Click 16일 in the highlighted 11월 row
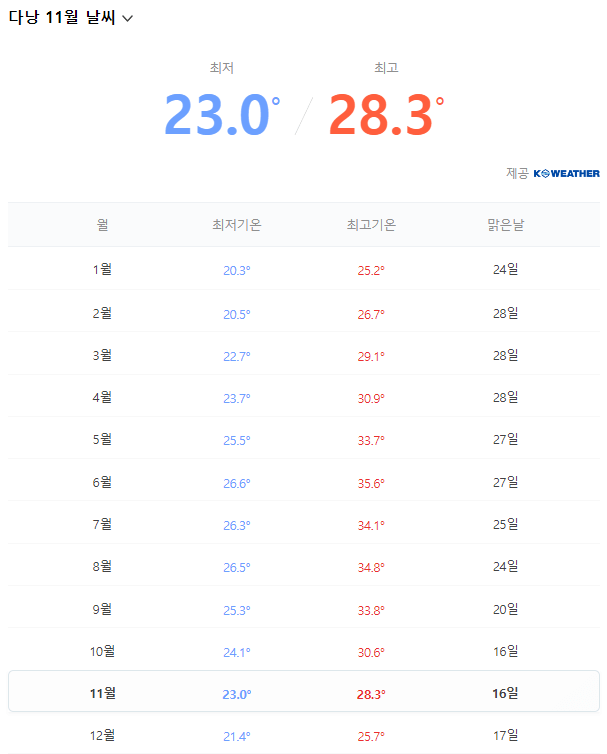The height and width of the screenshot is (754, 607). [506, 693]
